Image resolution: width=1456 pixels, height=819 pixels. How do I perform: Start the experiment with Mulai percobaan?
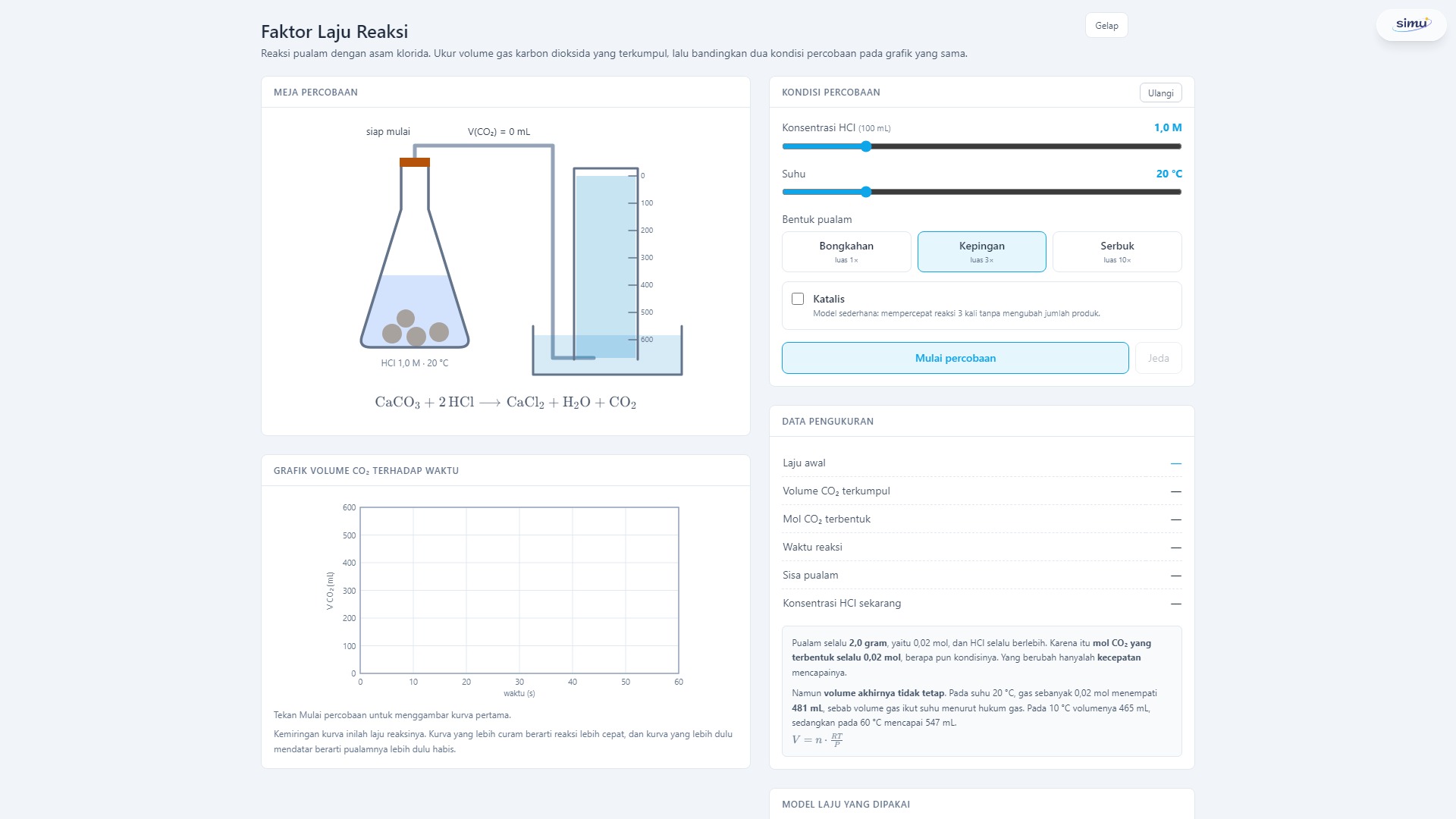click(x=955, y=358)
